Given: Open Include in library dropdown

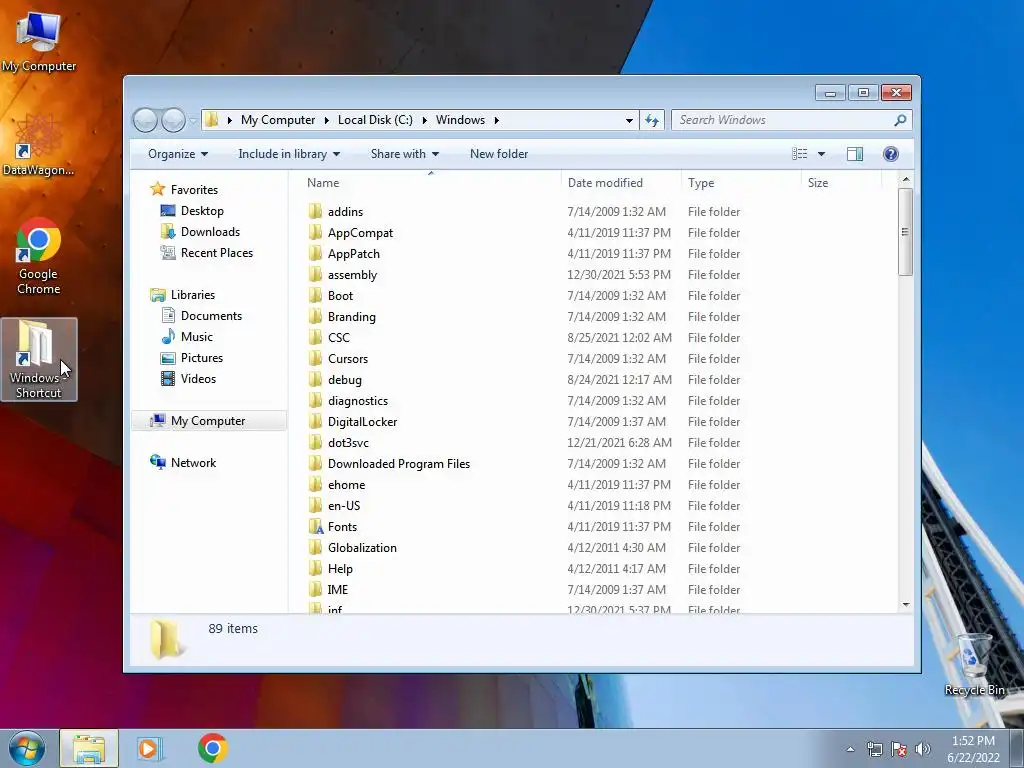Looking at the screenshot, I should (x=289, y=154).
